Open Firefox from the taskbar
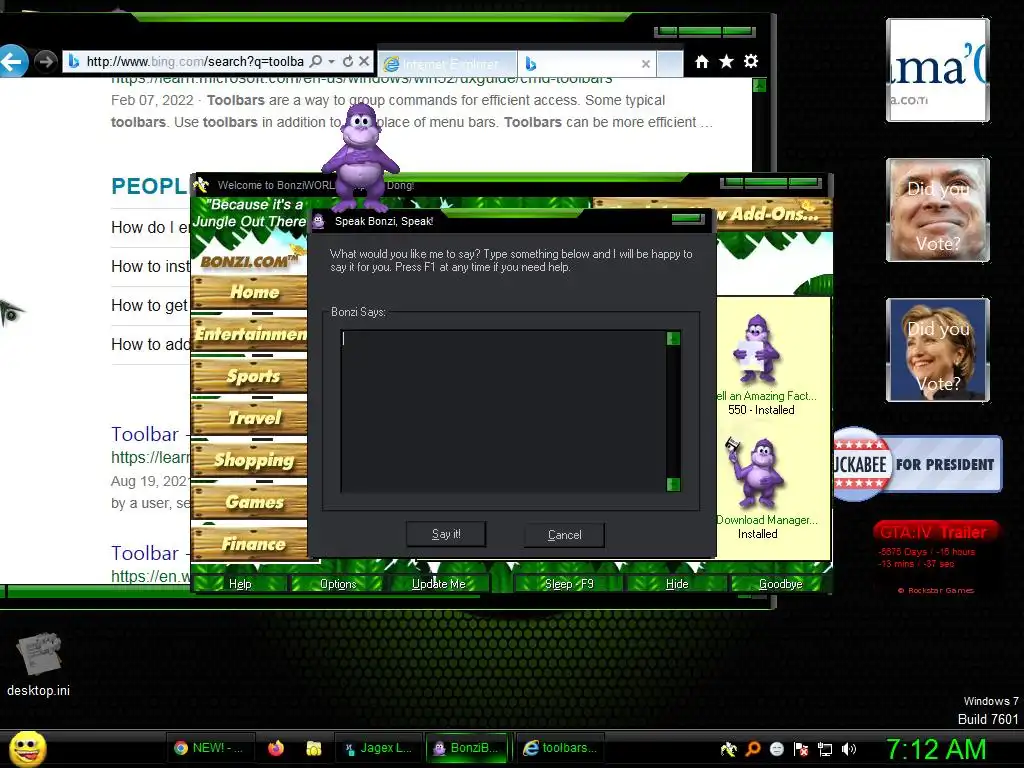Screen dimensions: 1024x768 [276, 748]
